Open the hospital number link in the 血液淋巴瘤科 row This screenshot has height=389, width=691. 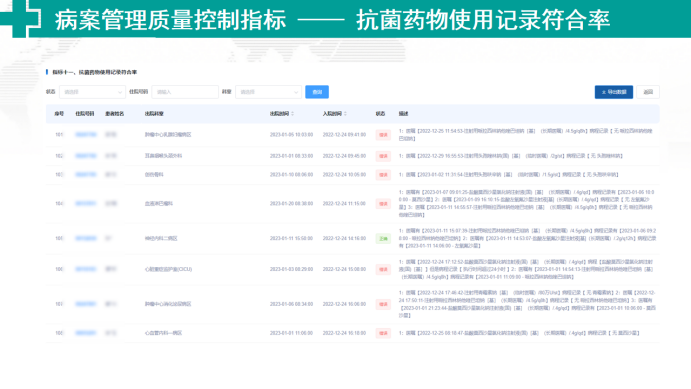pos(85,204)
